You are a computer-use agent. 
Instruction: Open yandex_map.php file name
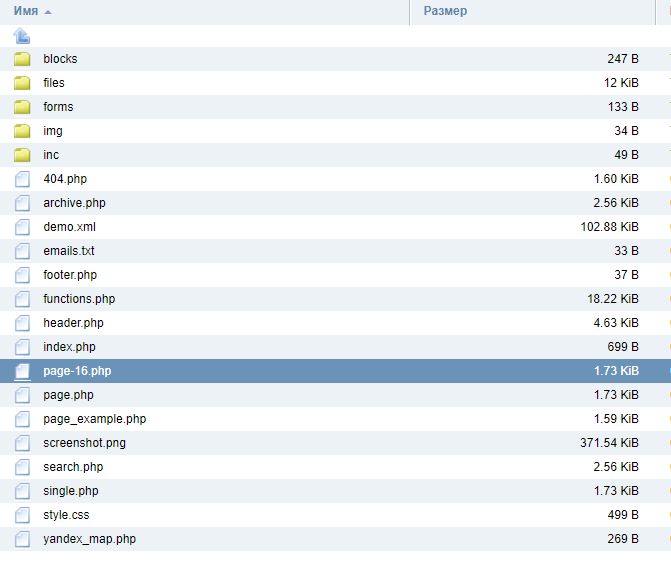[x=89, y=539]
